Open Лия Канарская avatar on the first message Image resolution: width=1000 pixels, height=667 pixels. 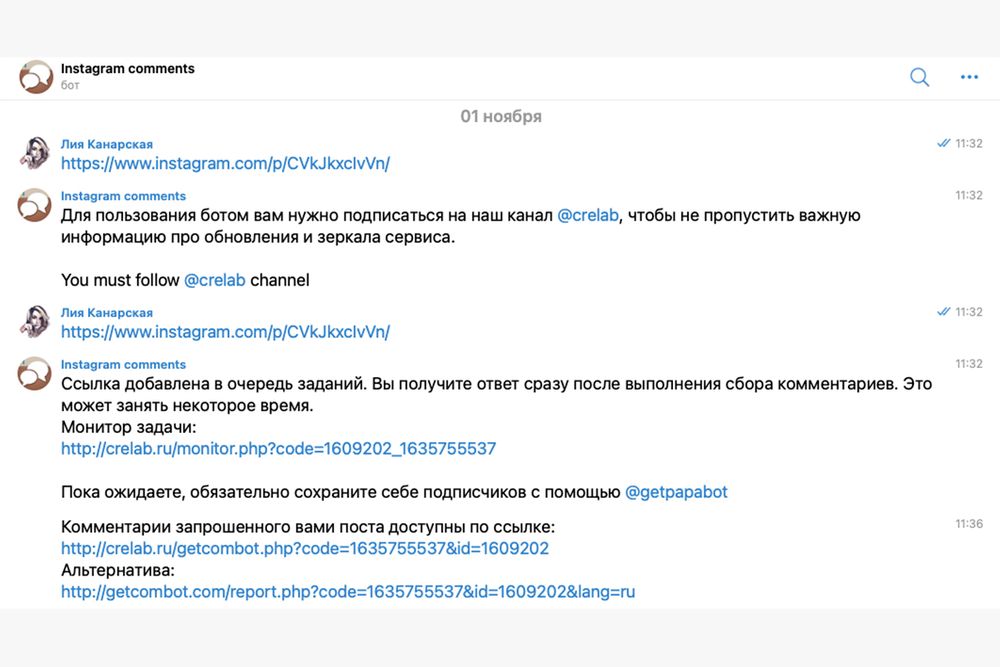coord(35,153)
